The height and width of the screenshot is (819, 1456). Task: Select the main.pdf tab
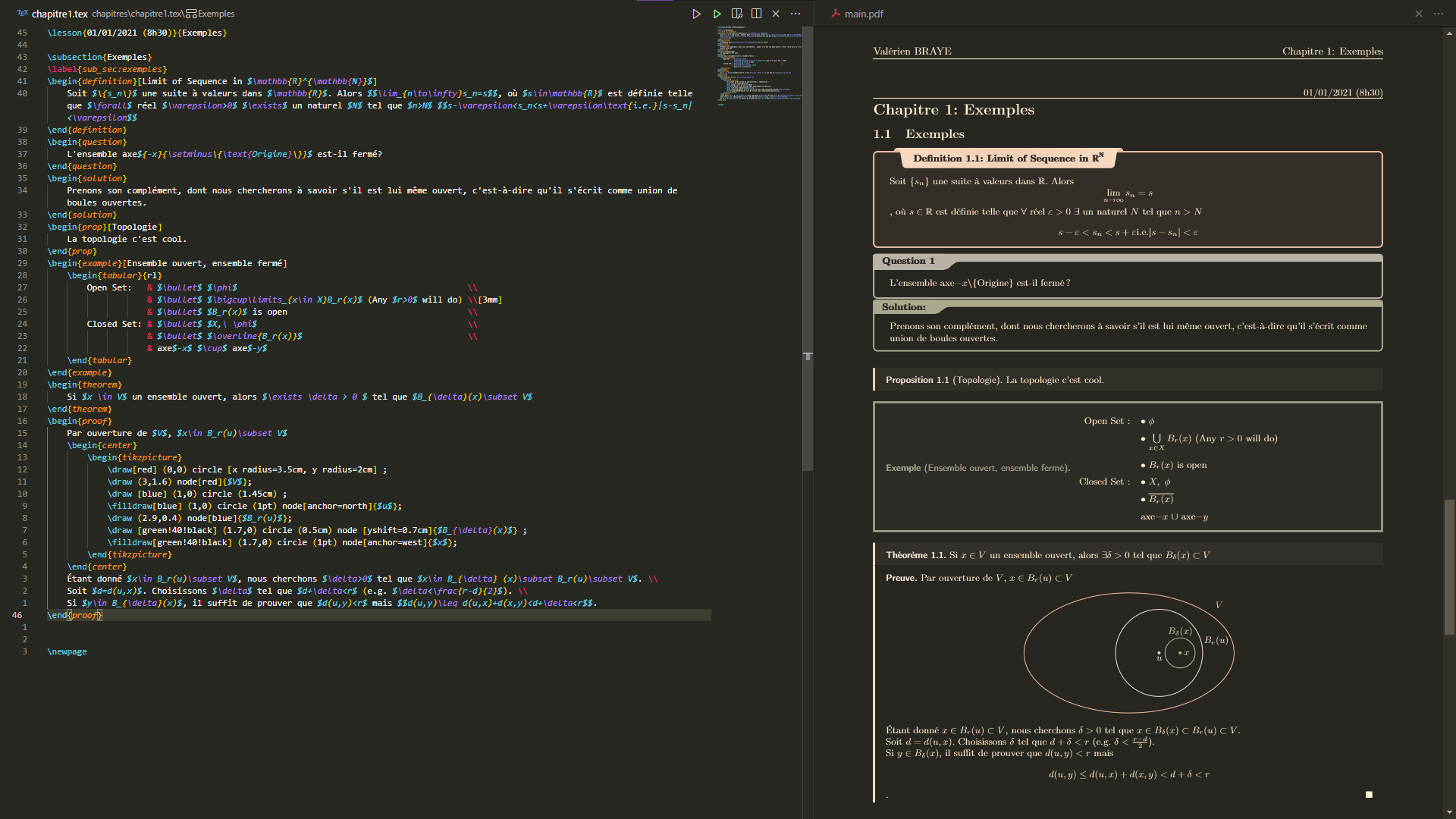(864, 14)
